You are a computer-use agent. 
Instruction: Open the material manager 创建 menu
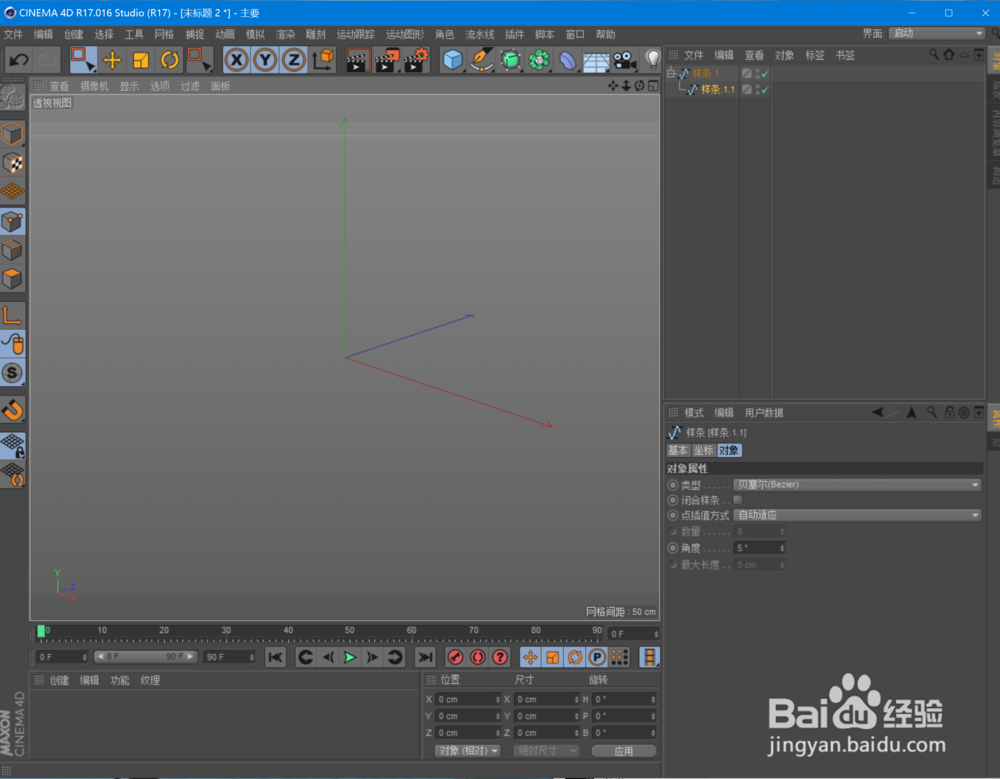[x=59, y=681]
